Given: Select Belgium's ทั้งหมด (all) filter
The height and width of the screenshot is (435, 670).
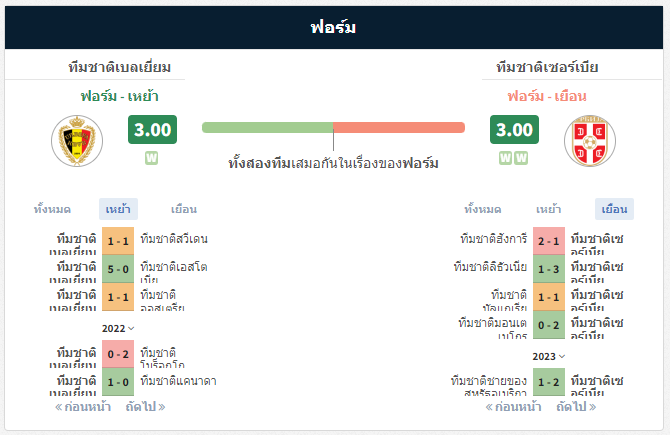Looking at the screenshot, I should click(x=52, y=209).
